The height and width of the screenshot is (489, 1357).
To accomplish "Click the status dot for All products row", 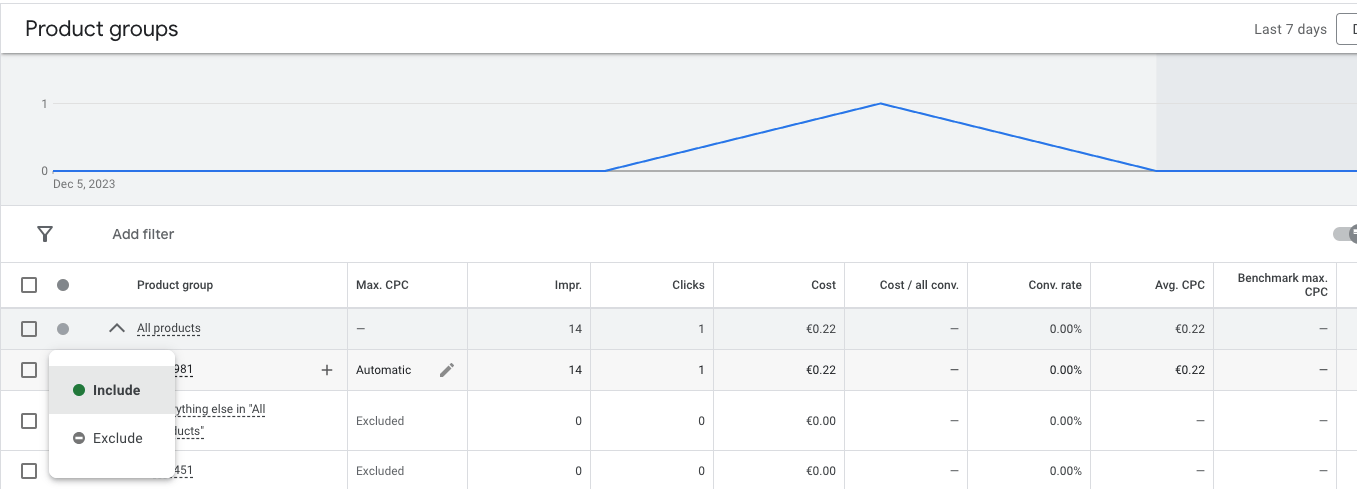I will tap(63, 329).
